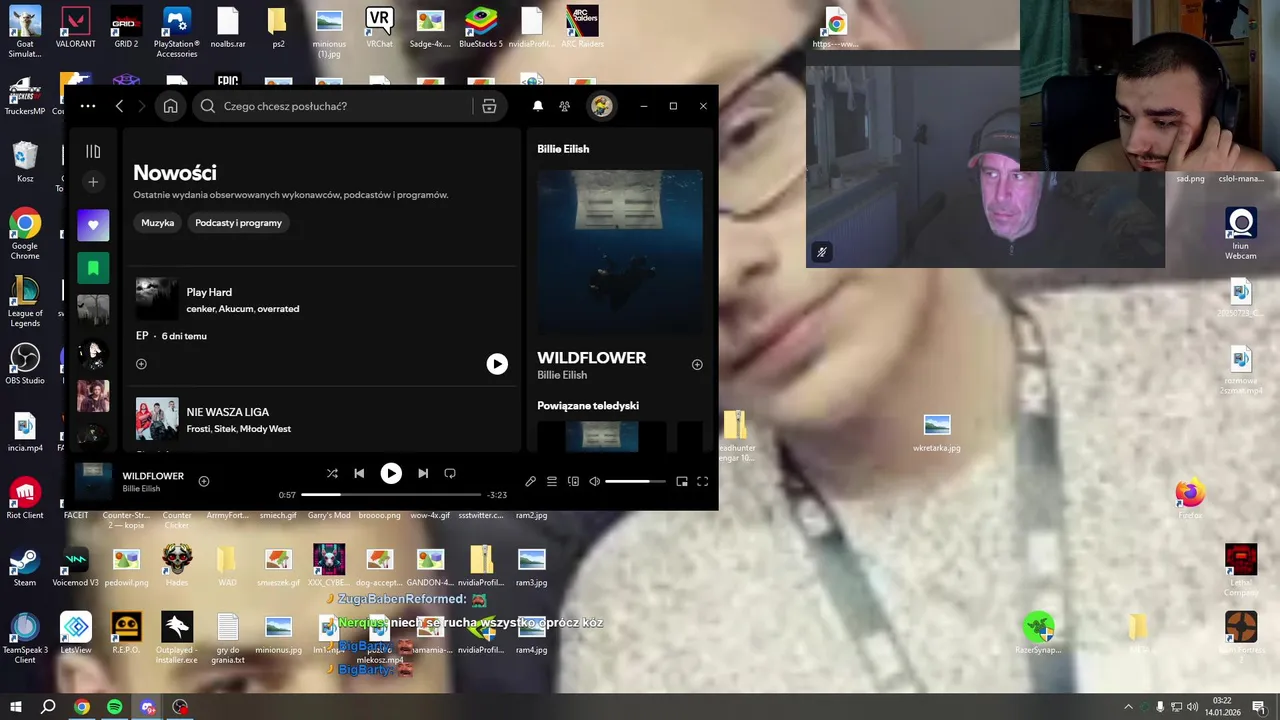The image size is (1280, 720).
Task: Open Spotify miniplayer
Action: 682,481
